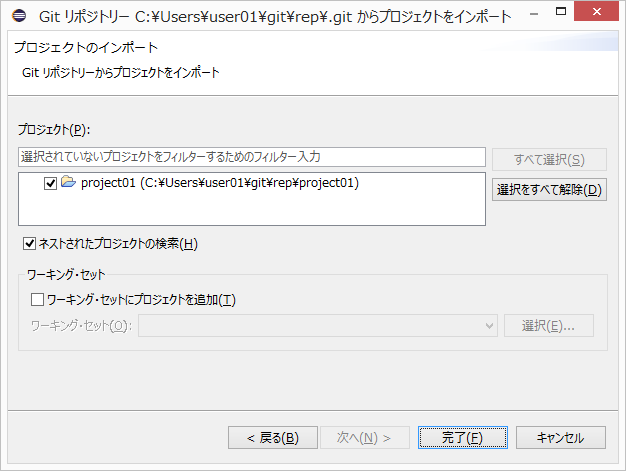This screenshot has height=471, width=626.
Task: Click the project filter text field
Action: pyautogui.click(x=251, y=158)
